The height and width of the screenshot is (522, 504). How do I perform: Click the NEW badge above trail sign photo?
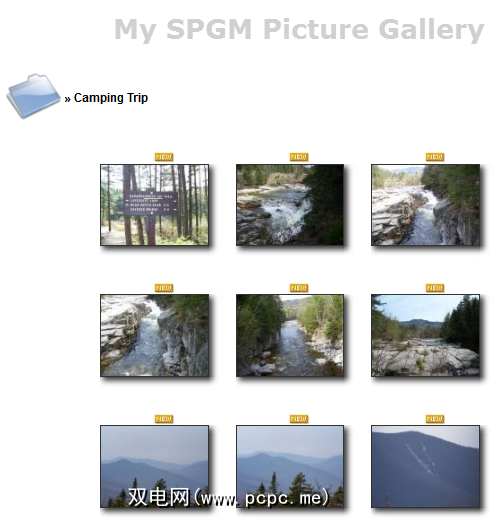point(164,157)
